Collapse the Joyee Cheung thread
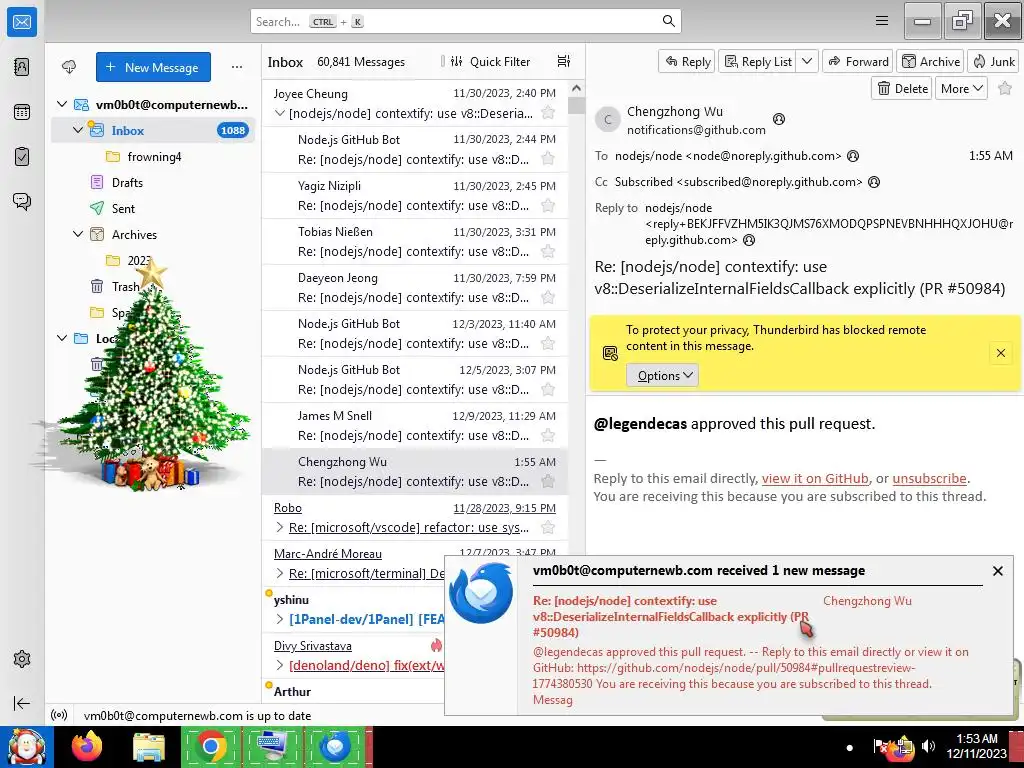 click(280, 113)
